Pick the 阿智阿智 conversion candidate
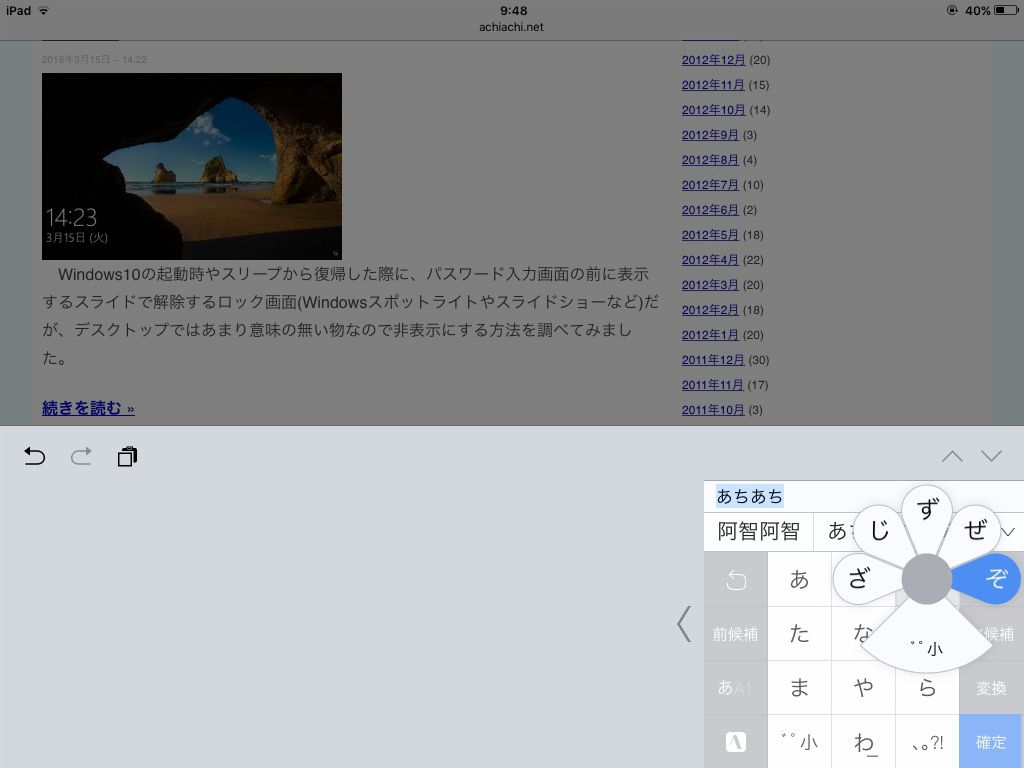Viewport: 1024px width, 768px height. (758, 532)
